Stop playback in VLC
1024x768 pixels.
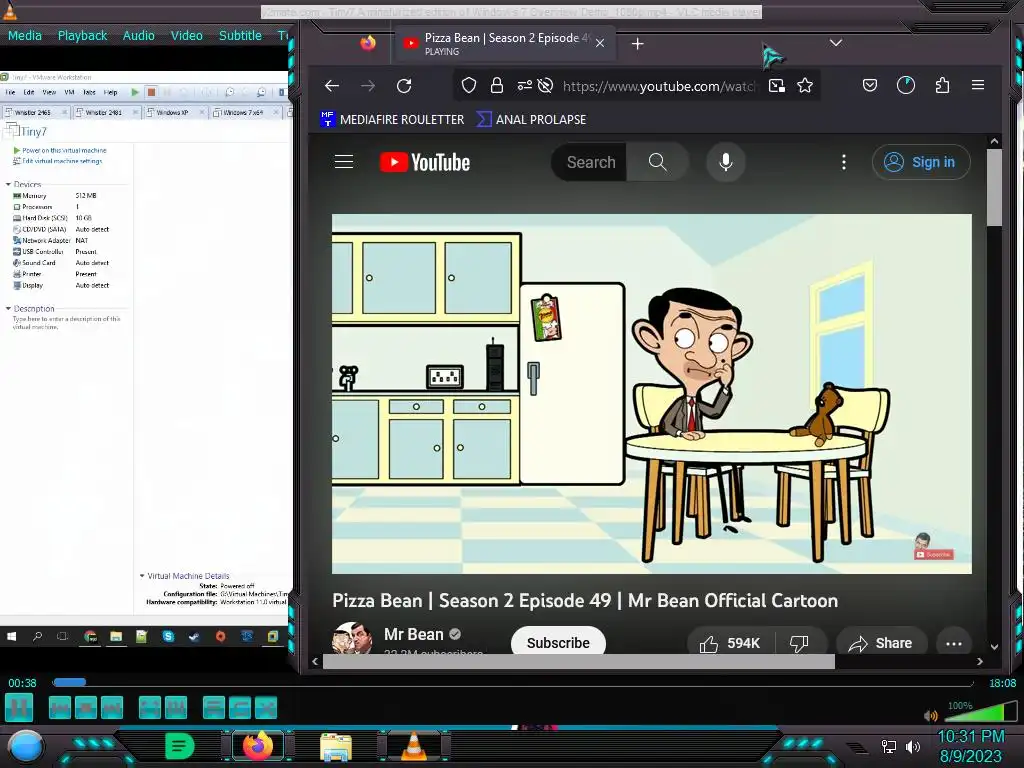pyautogui.click(x=86, y=708)
